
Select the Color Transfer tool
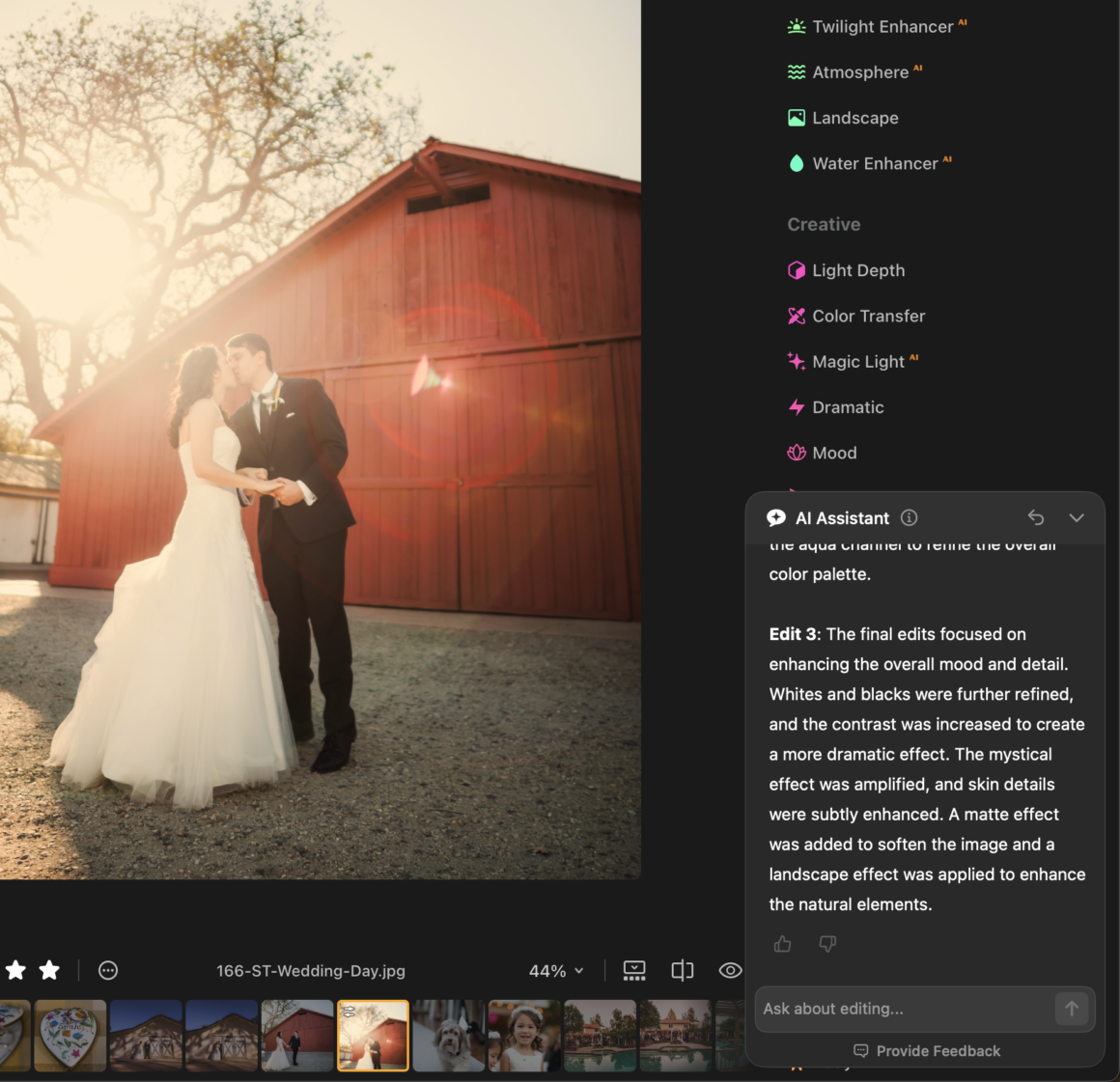point(867,316)
